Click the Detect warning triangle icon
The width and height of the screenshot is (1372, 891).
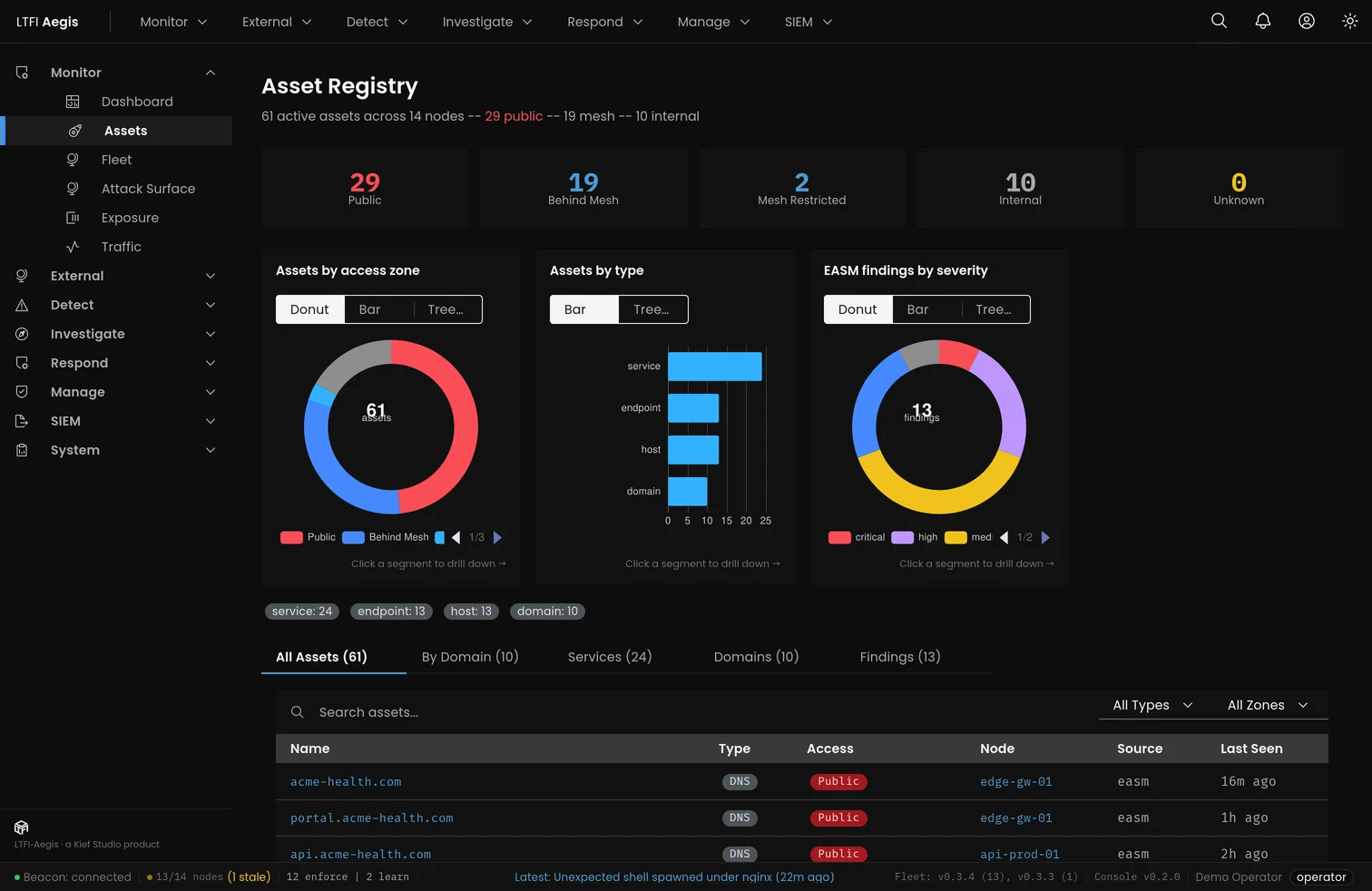click(22, 305)
